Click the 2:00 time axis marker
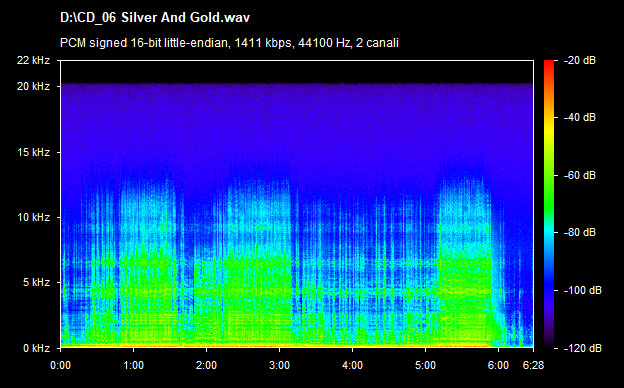Image resolution: width=624 pixels, height=388 pixels. point(206,365)
